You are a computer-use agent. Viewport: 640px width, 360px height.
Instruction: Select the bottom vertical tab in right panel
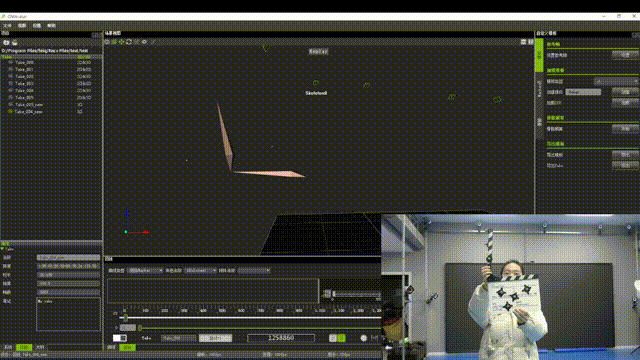point(539,122)
